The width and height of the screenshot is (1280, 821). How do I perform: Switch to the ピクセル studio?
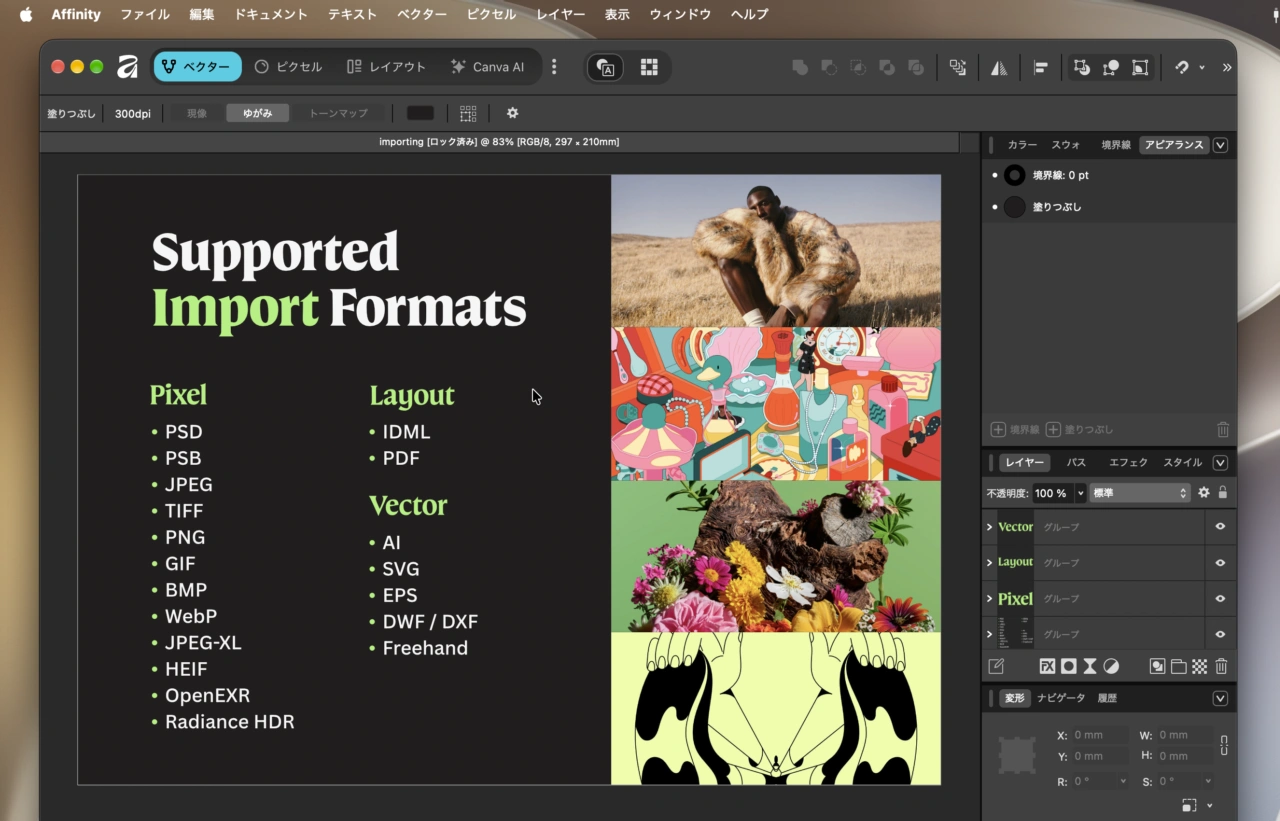point(289,67)
